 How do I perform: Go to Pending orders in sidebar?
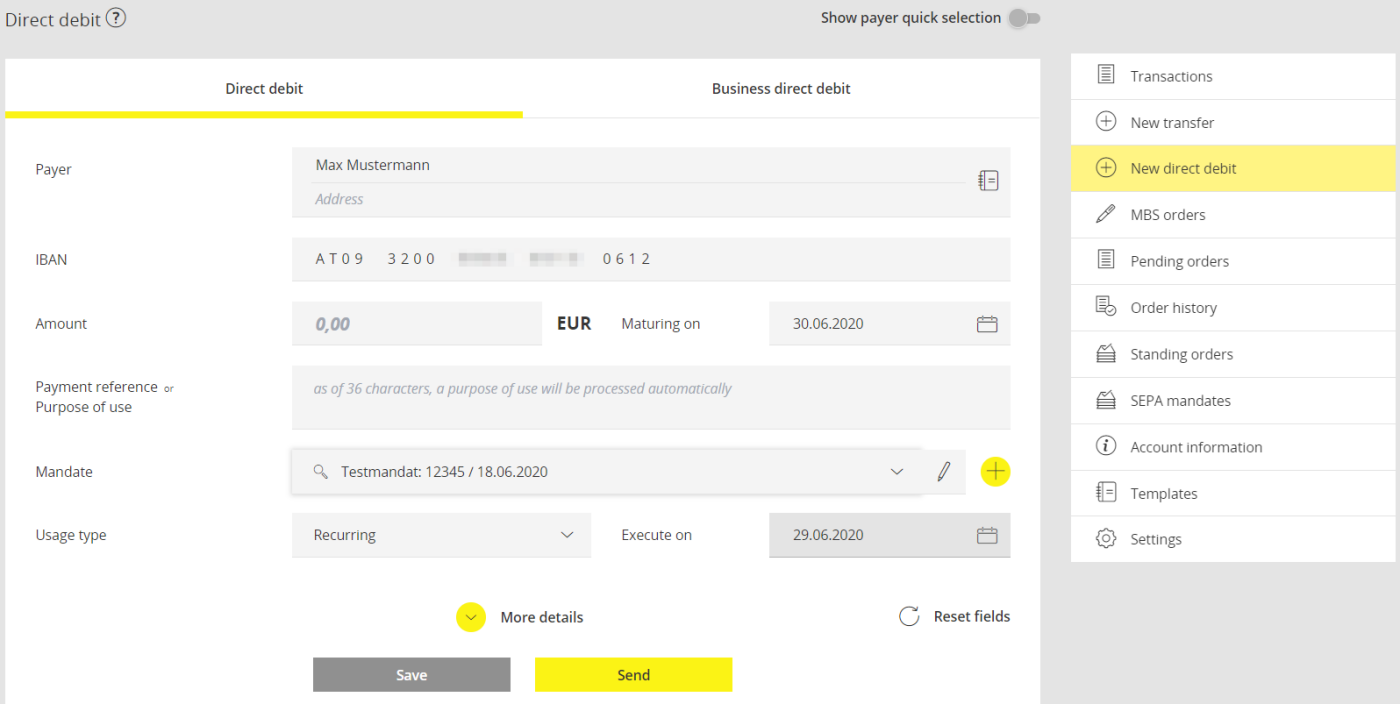tap(1179, 262)
